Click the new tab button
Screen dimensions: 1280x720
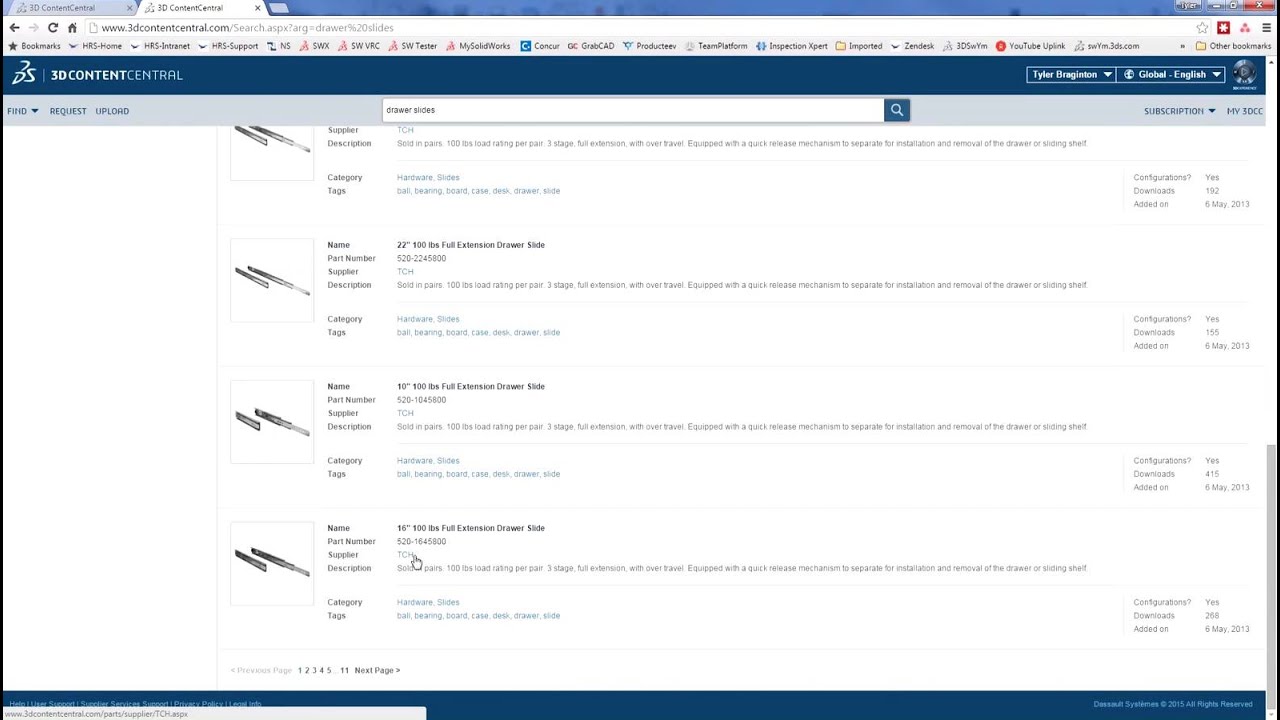pyautogui.click(x=278, y=8)
